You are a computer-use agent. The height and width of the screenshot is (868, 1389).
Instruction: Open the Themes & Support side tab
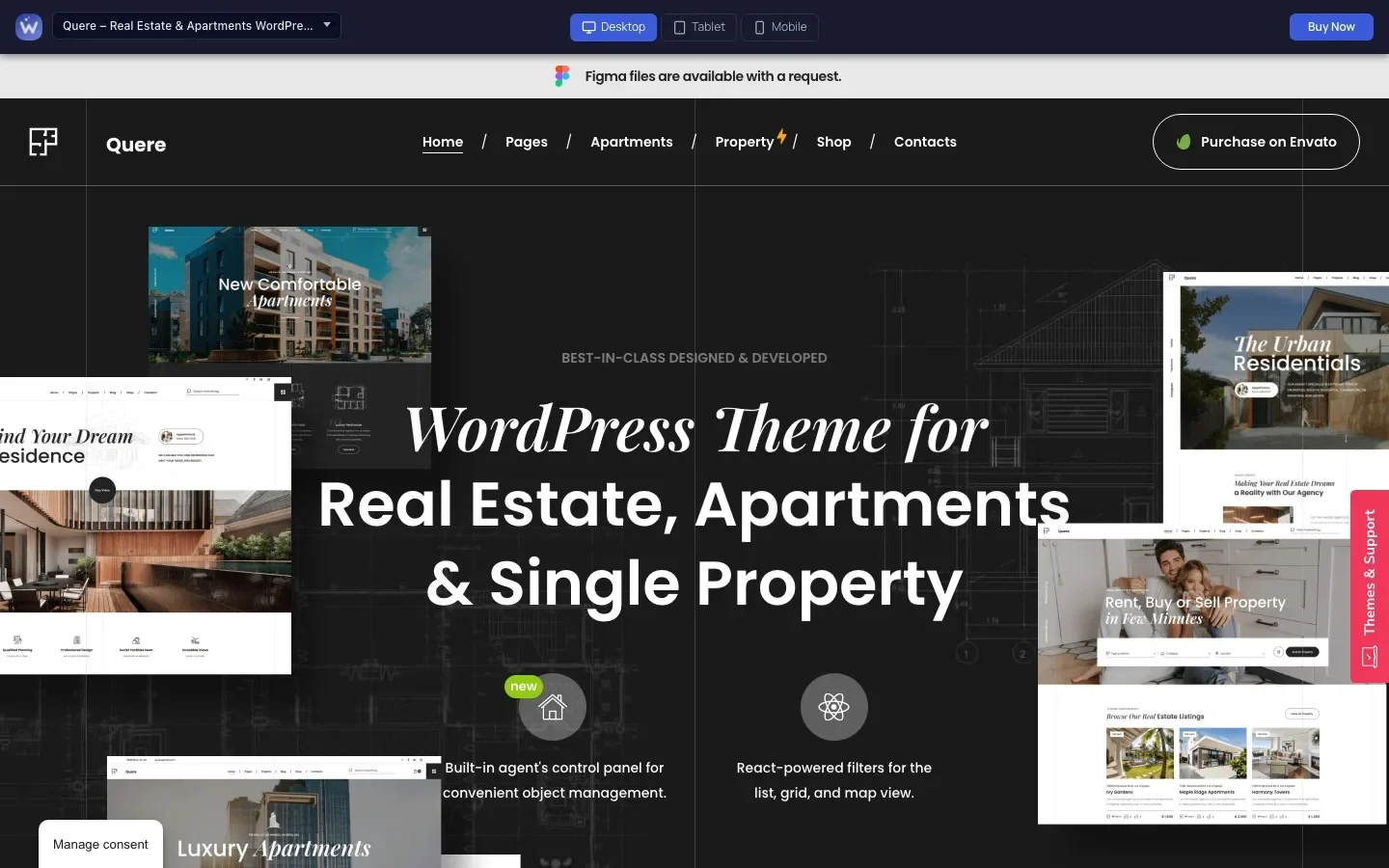(x=1370, y=586)
